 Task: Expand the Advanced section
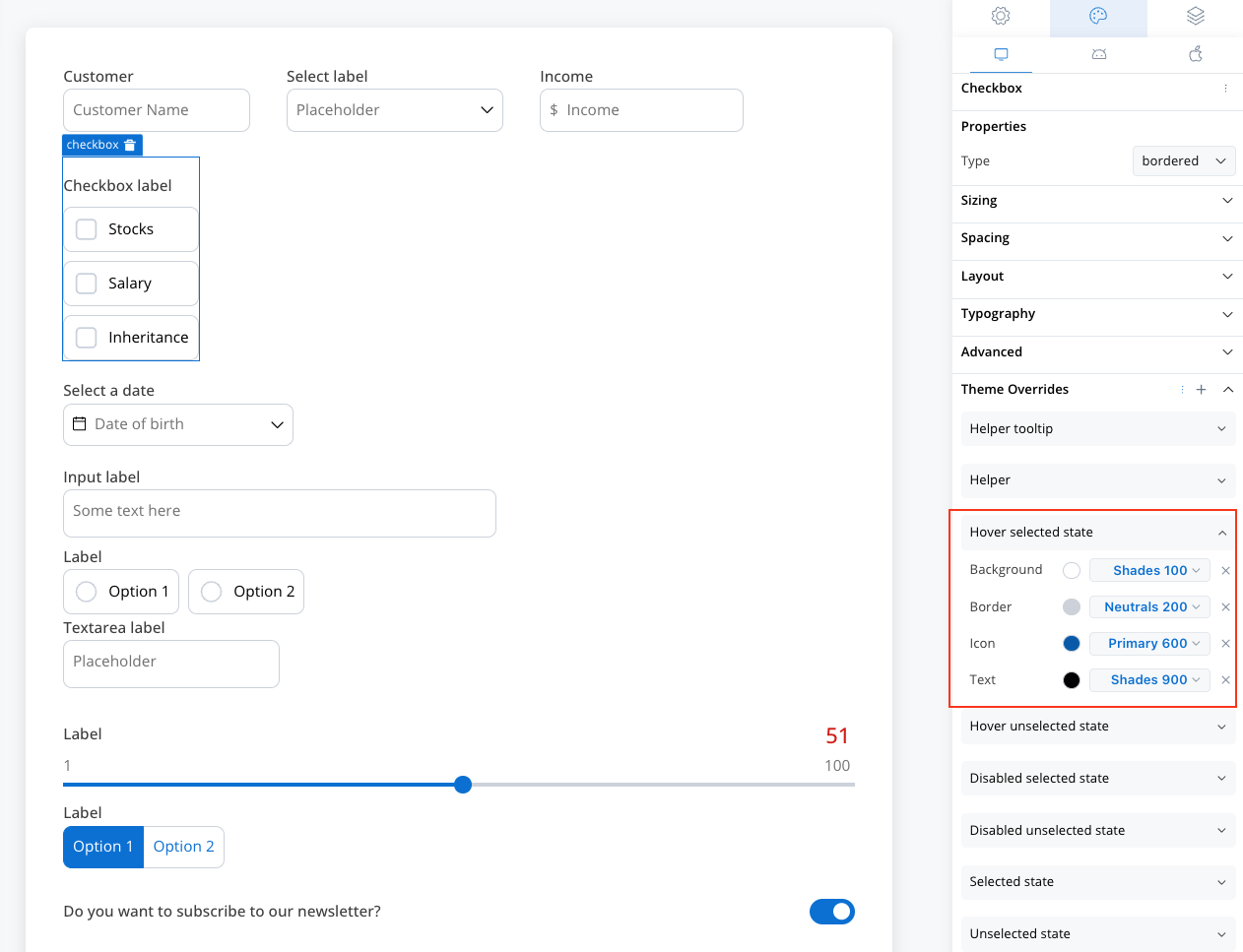(x=1097, y=352)
